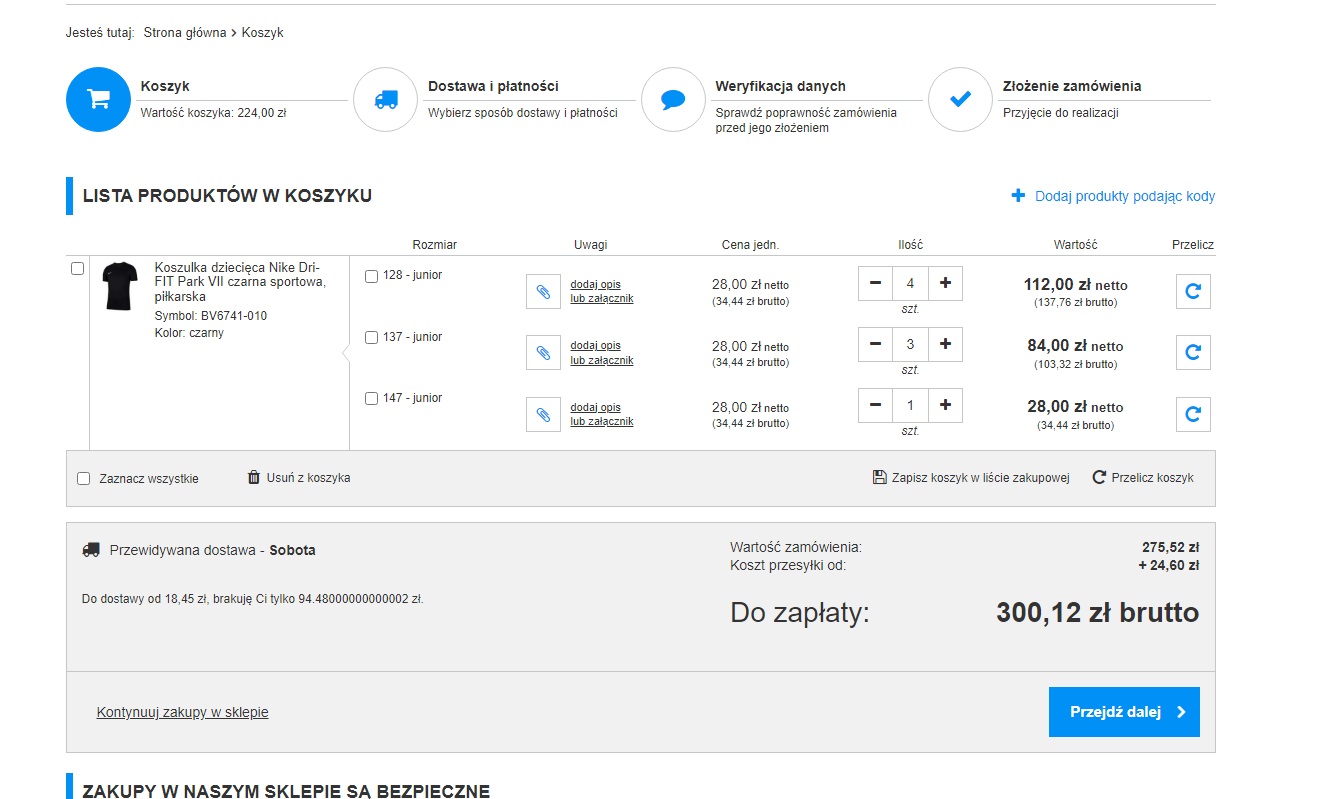
Task: Recalculate the 147 - junior row
Action: coord(1192,414)
